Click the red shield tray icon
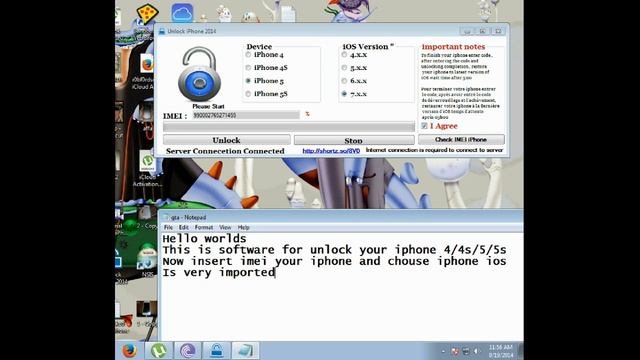640x360 pixels. [x=455, y=351]
